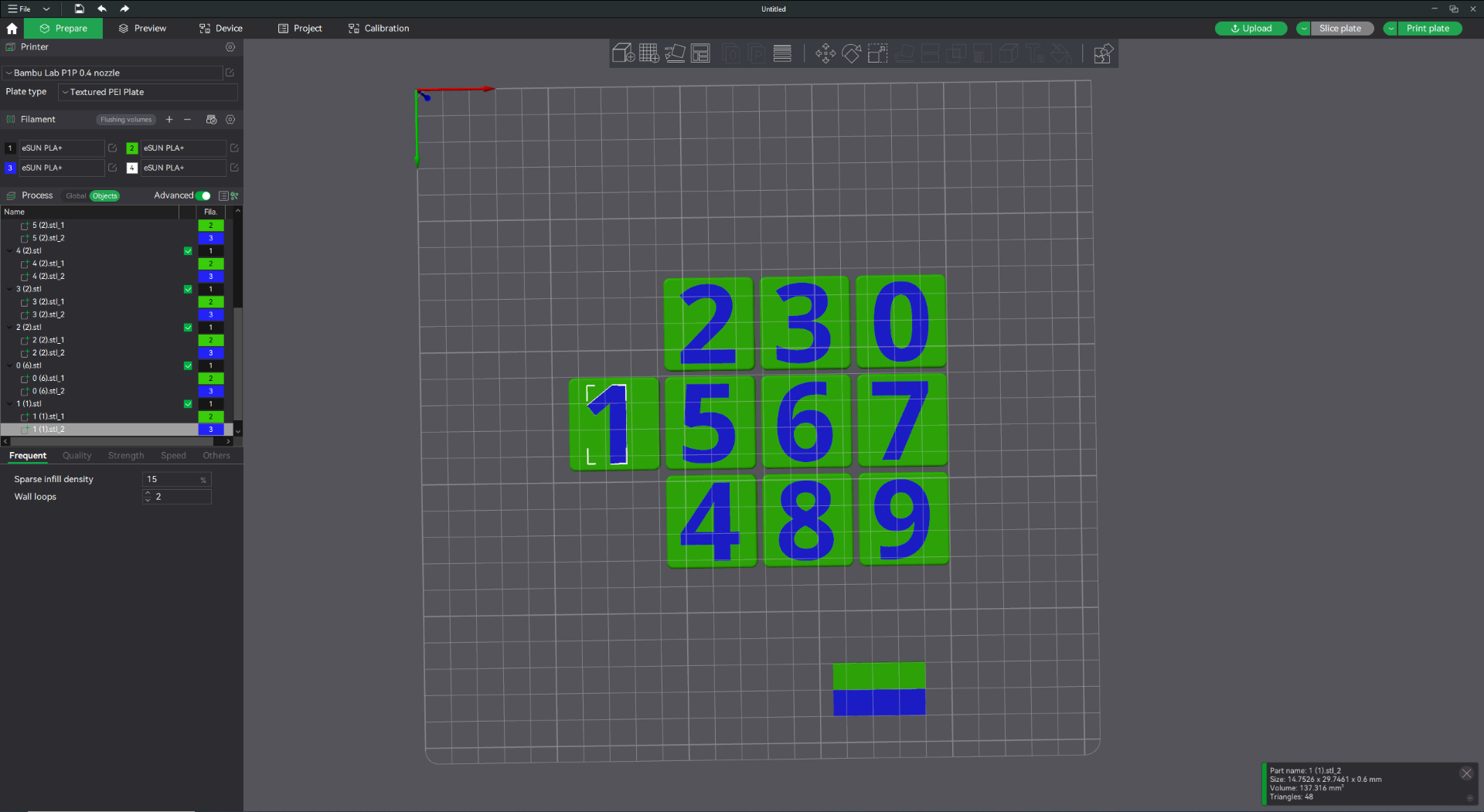Open Flushing volumes settings
This screenshot has width=1484, height=812.
126,120
